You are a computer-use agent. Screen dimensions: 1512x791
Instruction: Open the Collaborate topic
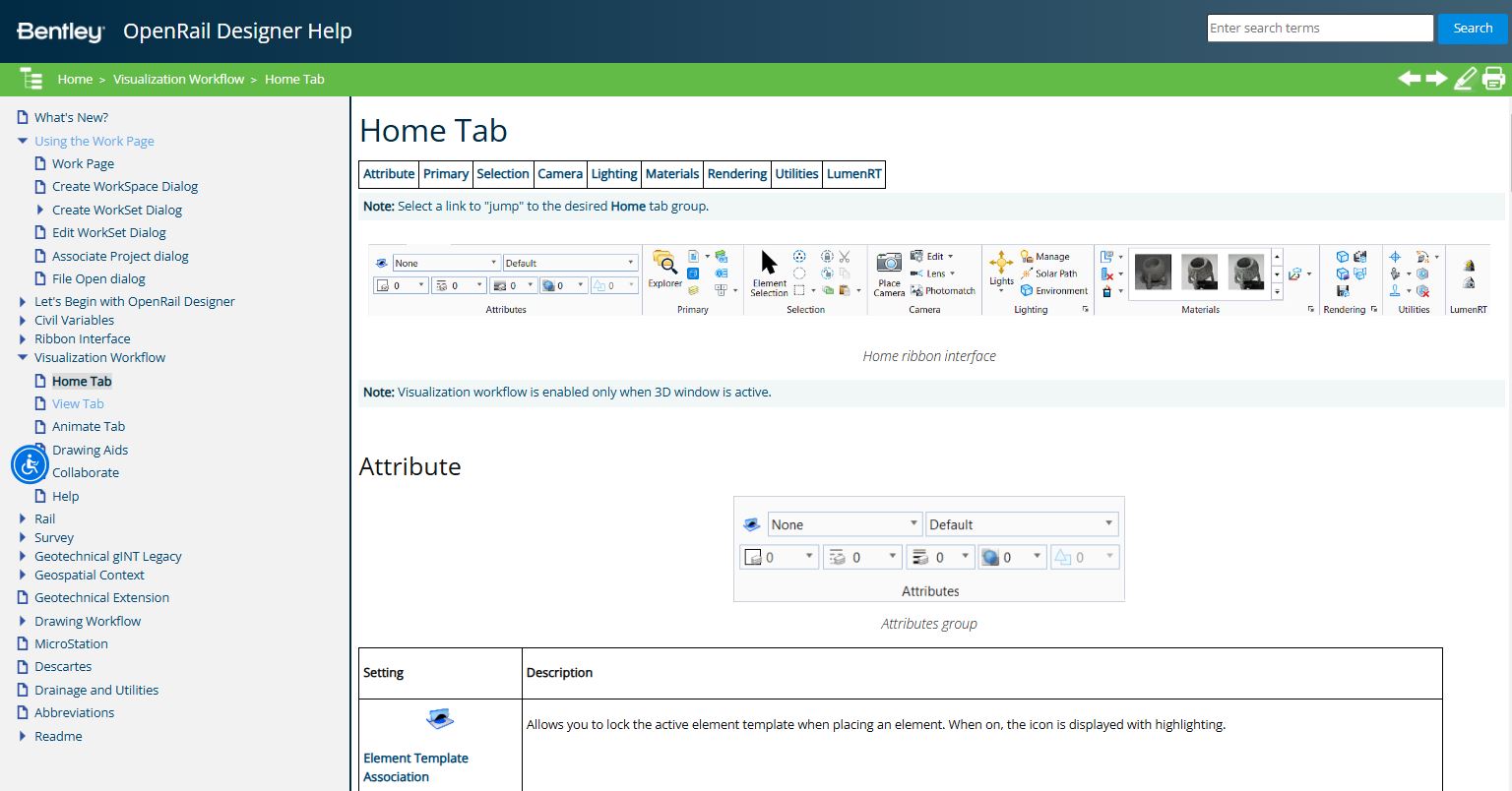(x=86, y=472)
